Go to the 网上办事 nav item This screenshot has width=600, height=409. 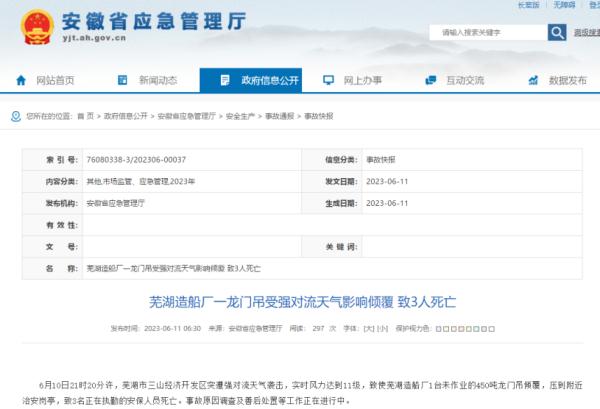pos(363,80)
